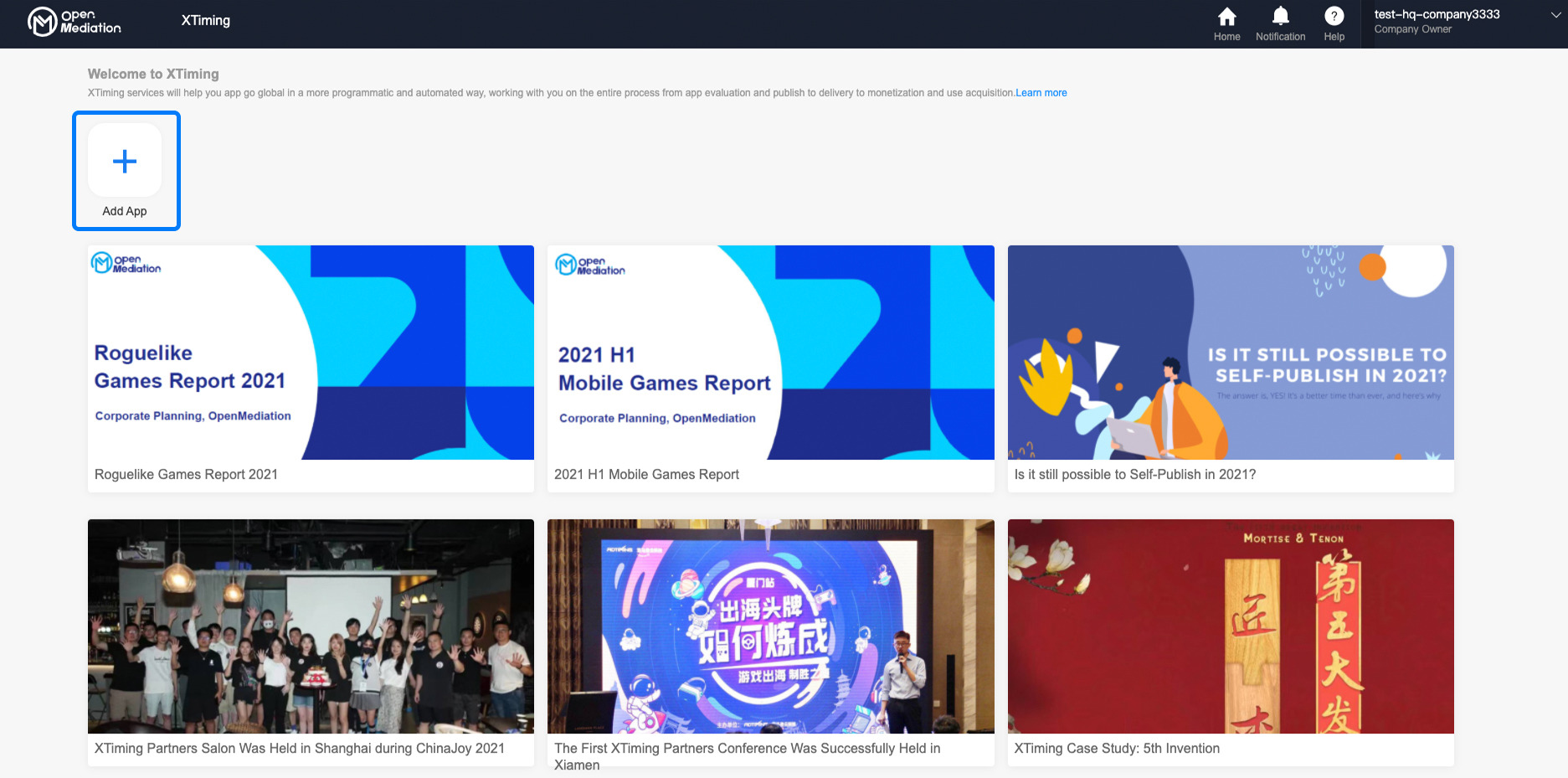1568x778 pixels.
Task: Click the test-hq-company3333 account name
Action: click(1437, 14)
